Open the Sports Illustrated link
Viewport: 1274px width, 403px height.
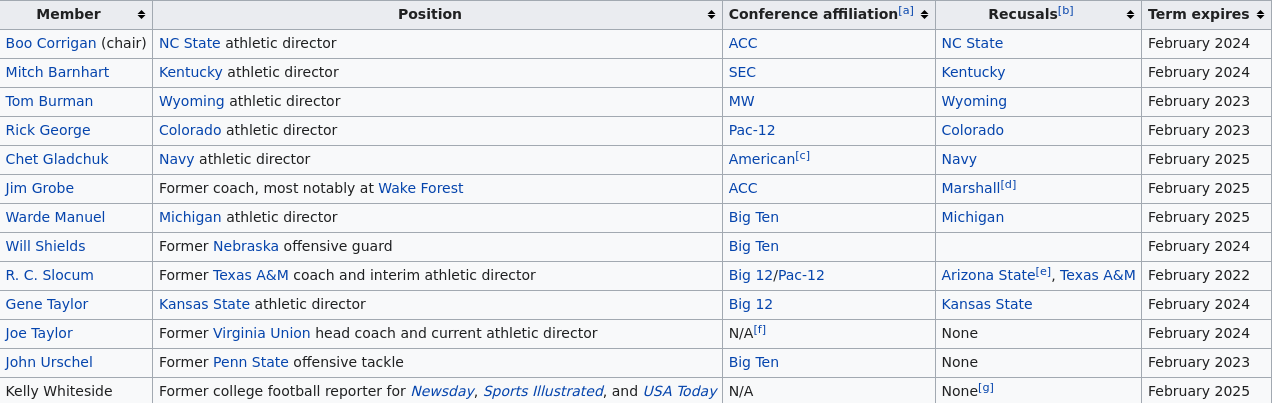(x=543, y=391)
